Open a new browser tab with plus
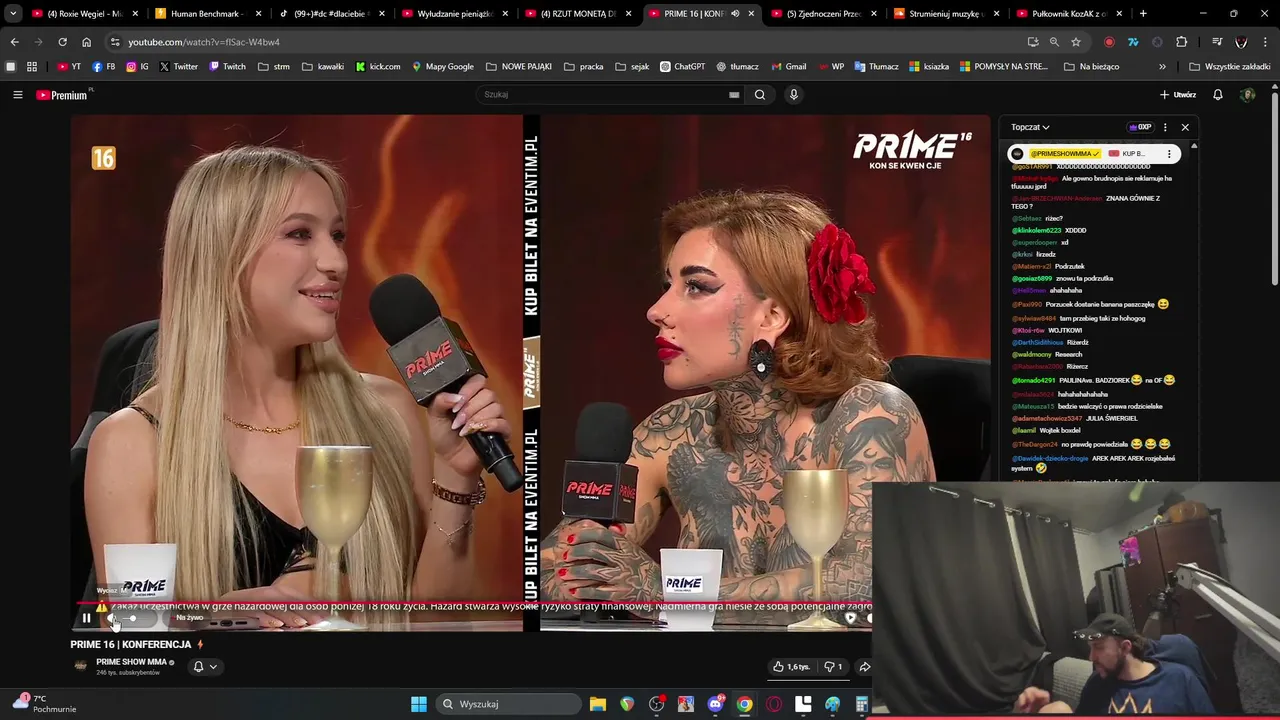Viewport: 1280px width, 720px height. [1143, 14]
